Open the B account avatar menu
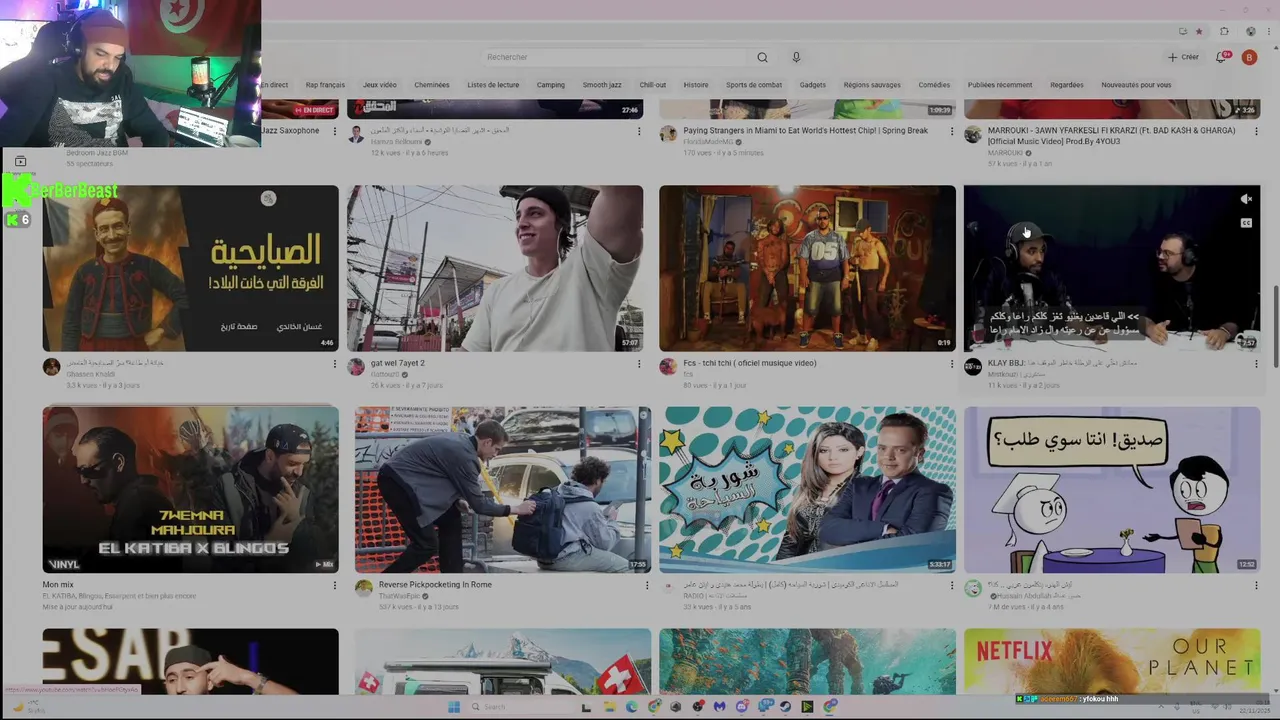 point(1248,57)
